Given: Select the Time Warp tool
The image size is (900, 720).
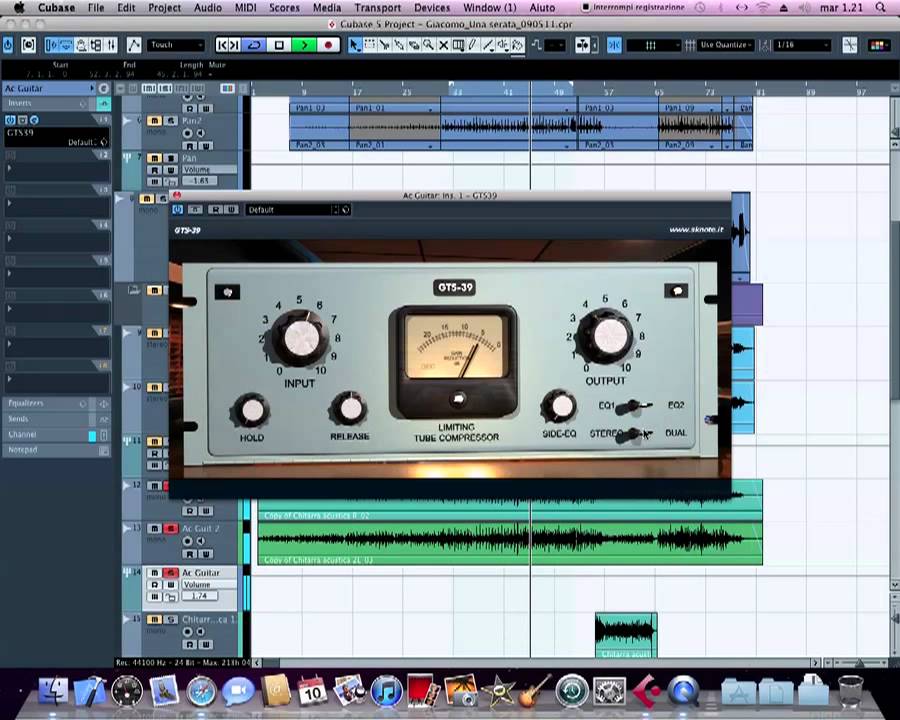Looking at the screenshot, I should 458,45.
